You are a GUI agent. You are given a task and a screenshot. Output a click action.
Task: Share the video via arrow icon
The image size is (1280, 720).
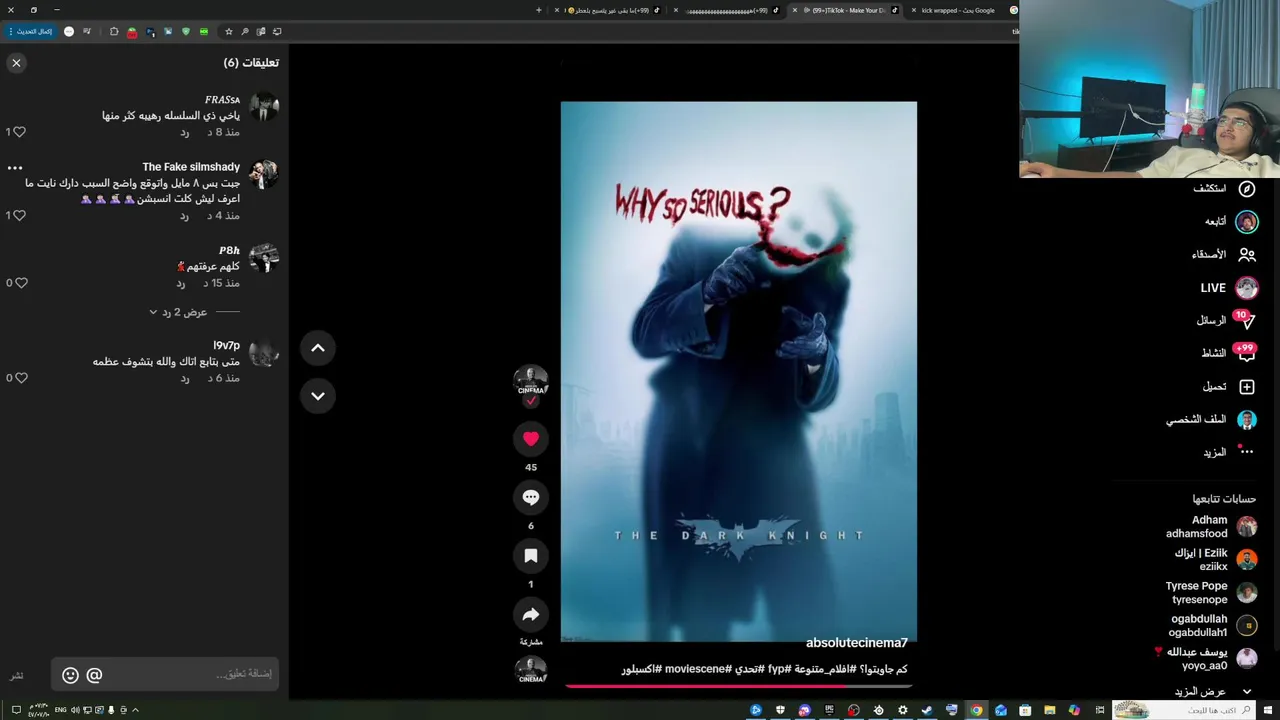(x=531, y=614)
